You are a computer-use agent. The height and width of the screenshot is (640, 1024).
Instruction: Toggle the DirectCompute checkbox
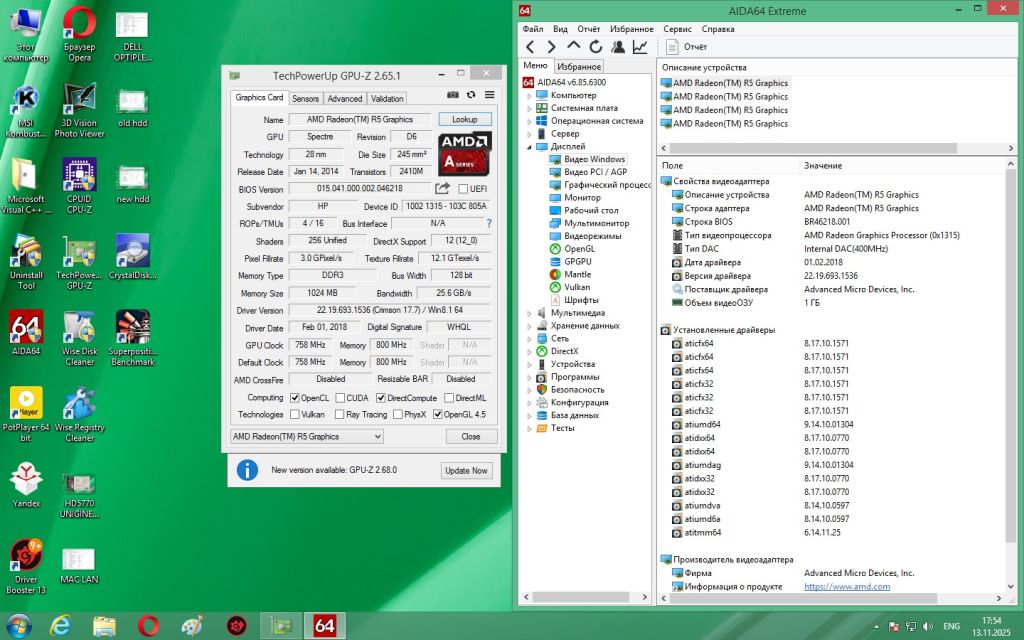tap(381, 398)
